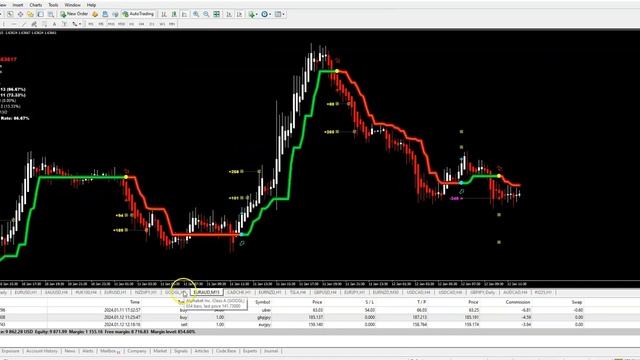Open the GBPJPY,Daily chart tab
This screenshot has height=360, width=640.
pyautogui.click(x=482, y=292)
